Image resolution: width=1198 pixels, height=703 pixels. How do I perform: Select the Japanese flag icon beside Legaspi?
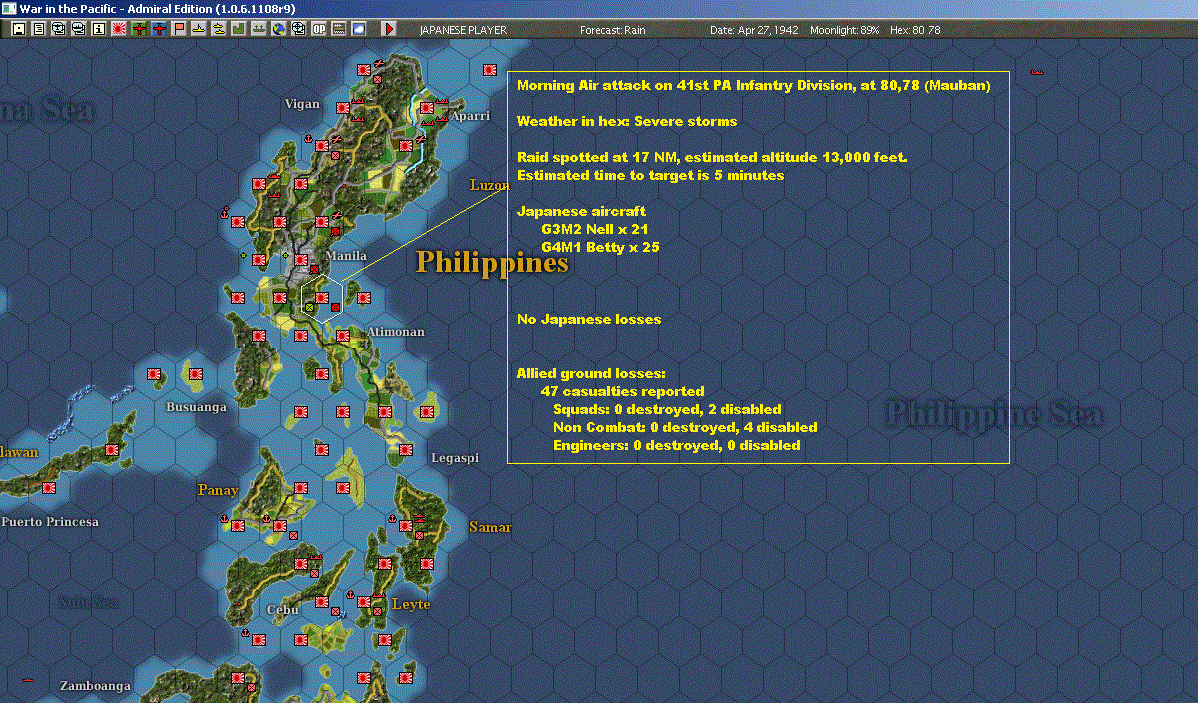(406, 450)
